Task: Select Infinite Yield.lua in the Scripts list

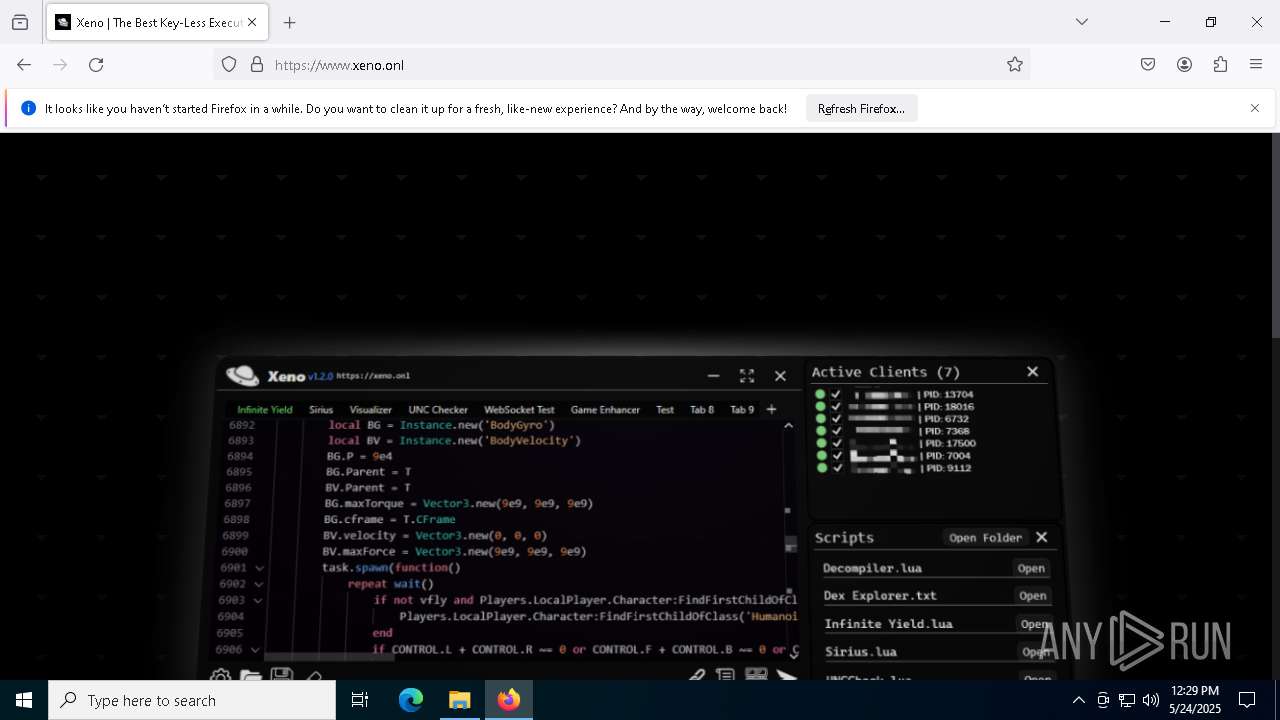Action: click(888, 624)
